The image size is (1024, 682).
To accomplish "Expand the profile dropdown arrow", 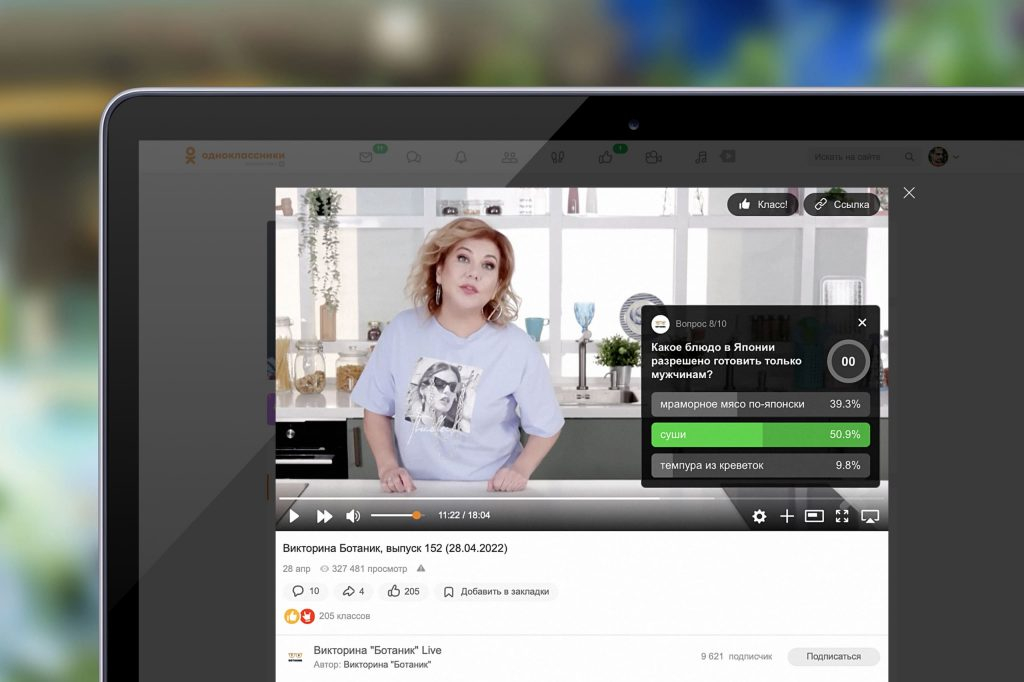I will point(956,157).
